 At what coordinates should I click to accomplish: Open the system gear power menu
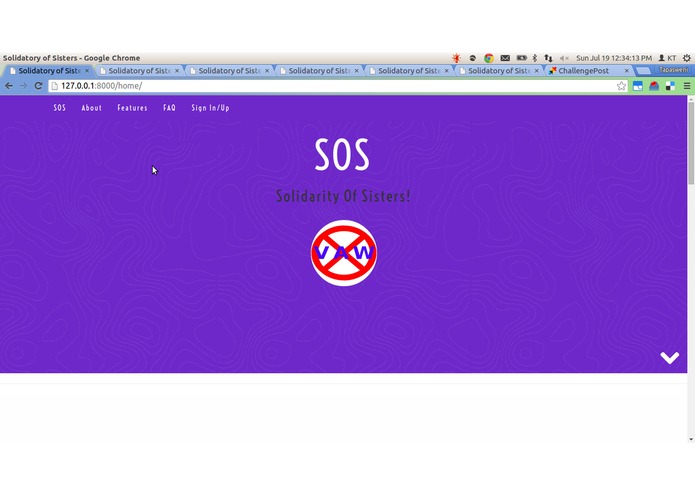(x=687, y=58)
